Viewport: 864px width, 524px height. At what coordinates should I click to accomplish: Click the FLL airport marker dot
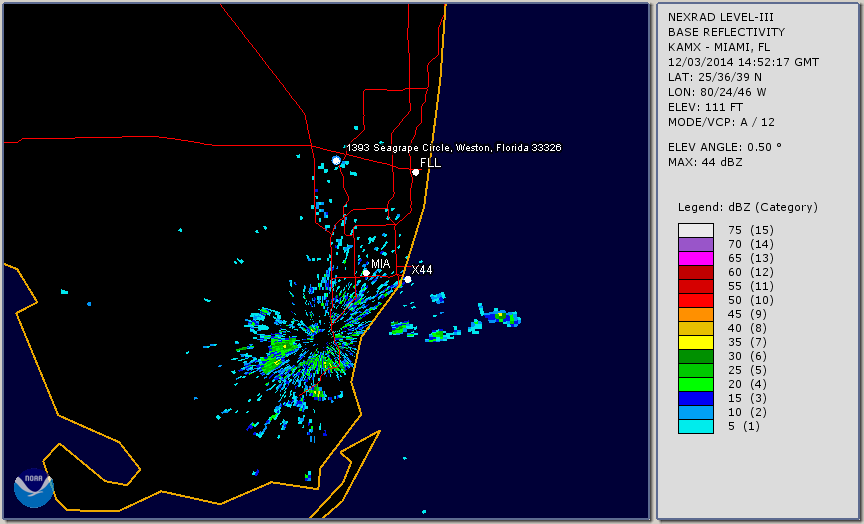(416, 172)
